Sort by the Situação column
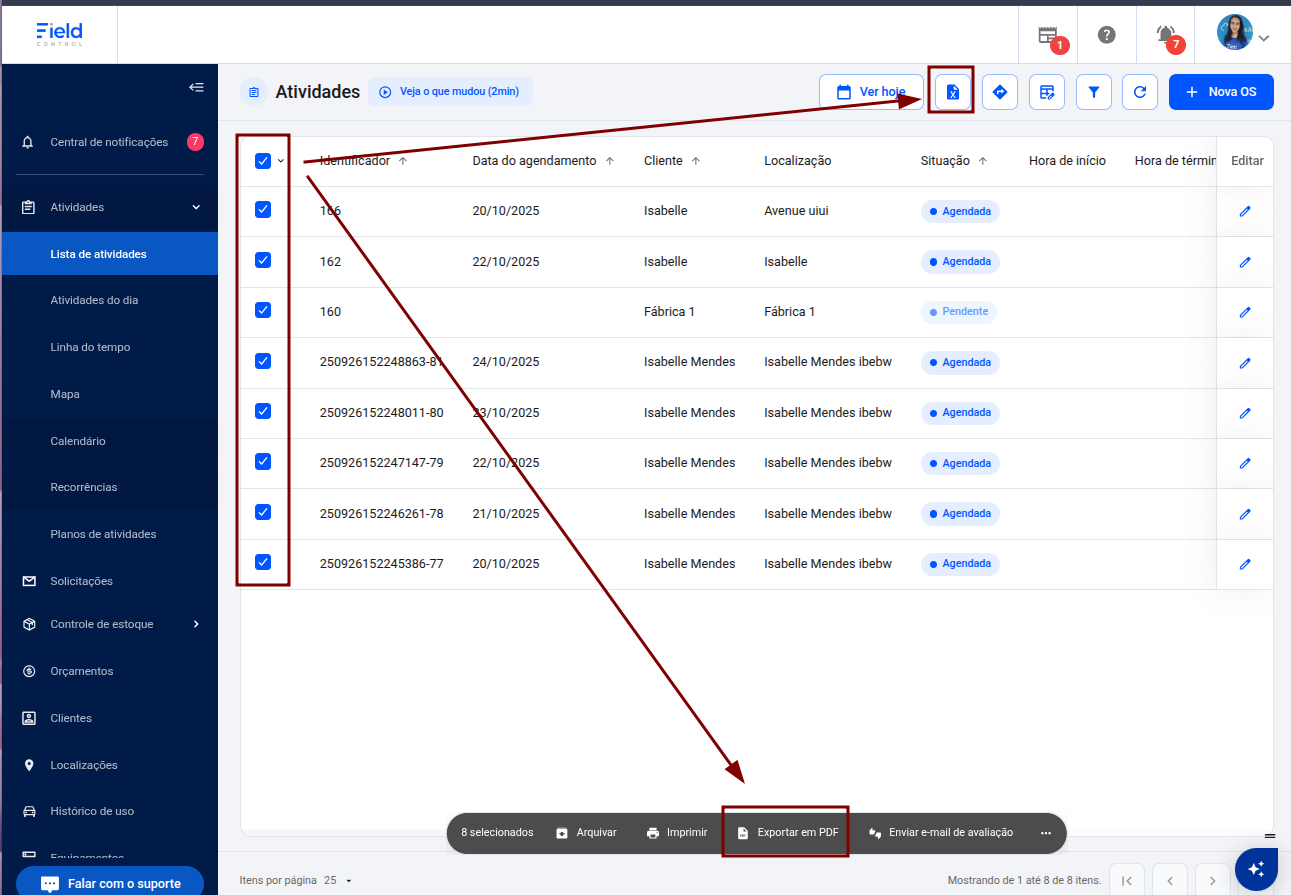Viewport: 1291px width, 895px height. (x=954, y=161)
